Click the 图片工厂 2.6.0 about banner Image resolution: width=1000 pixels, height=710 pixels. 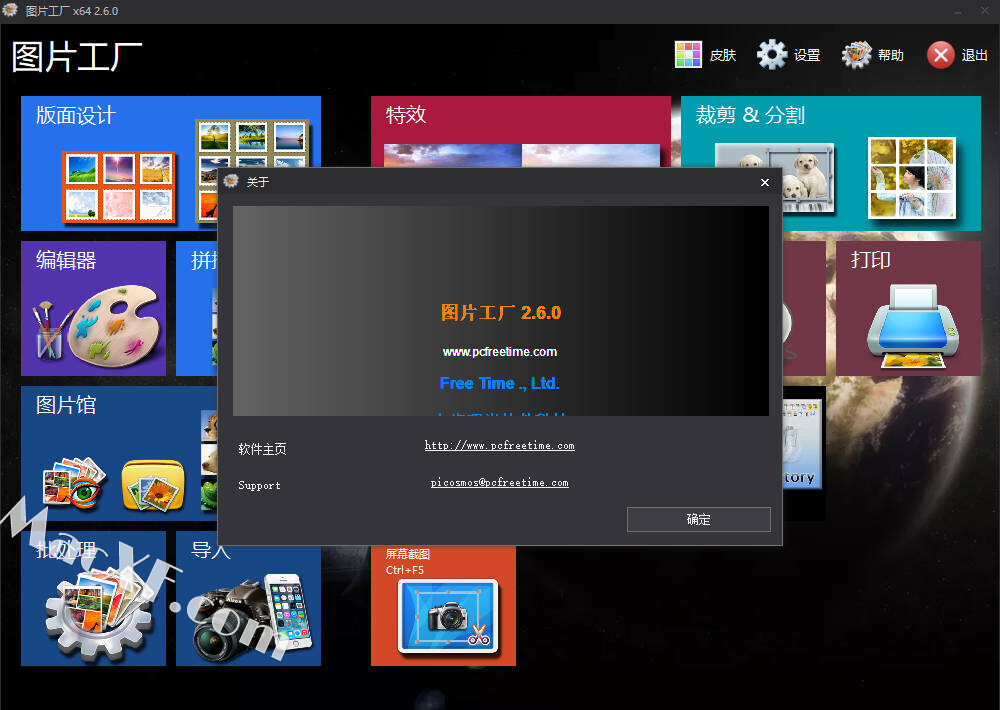(x=500, y=312)
